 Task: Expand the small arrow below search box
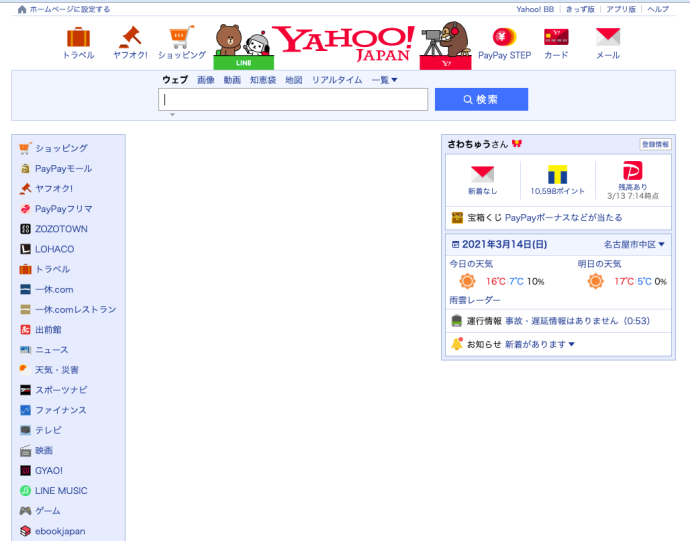click(x=172, y=115)
